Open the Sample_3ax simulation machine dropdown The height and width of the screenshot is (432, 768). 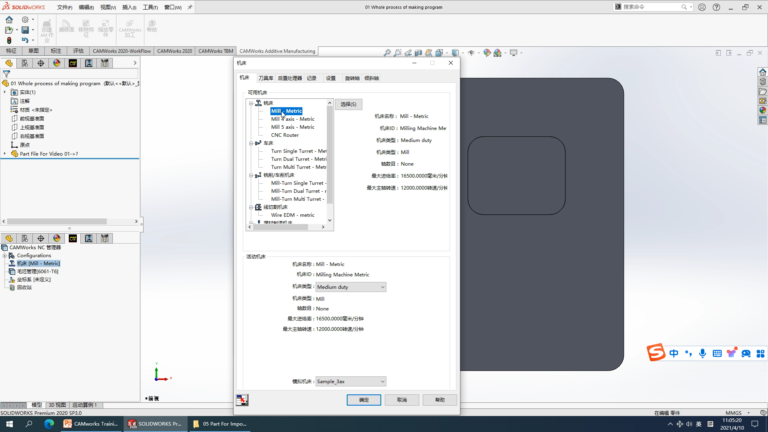click(351, 382)
